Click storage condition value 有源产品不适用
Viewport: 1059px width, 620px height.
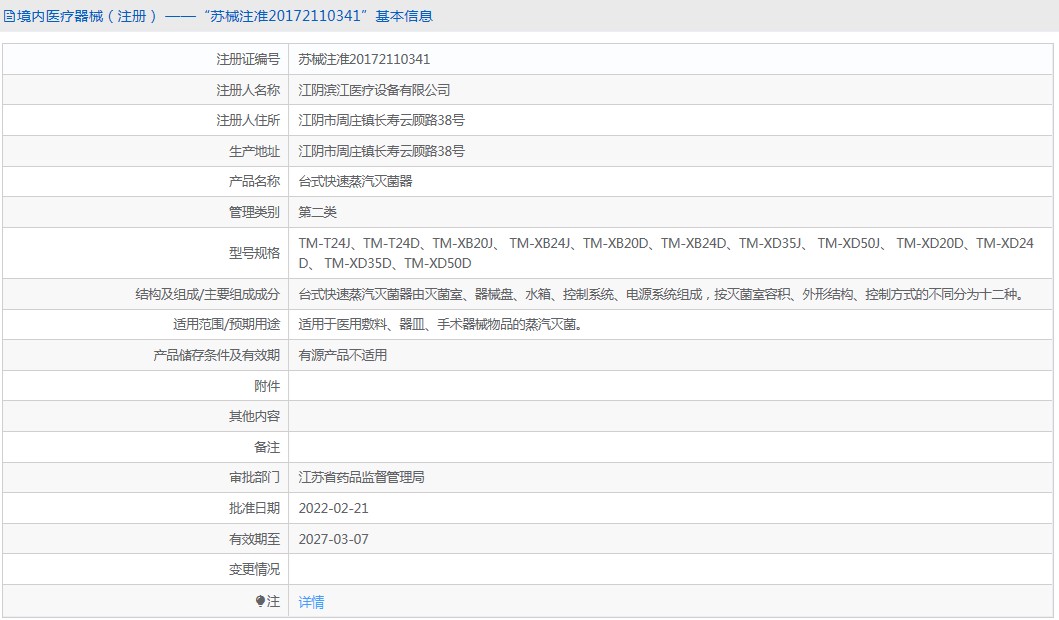(x=342, y=355)
